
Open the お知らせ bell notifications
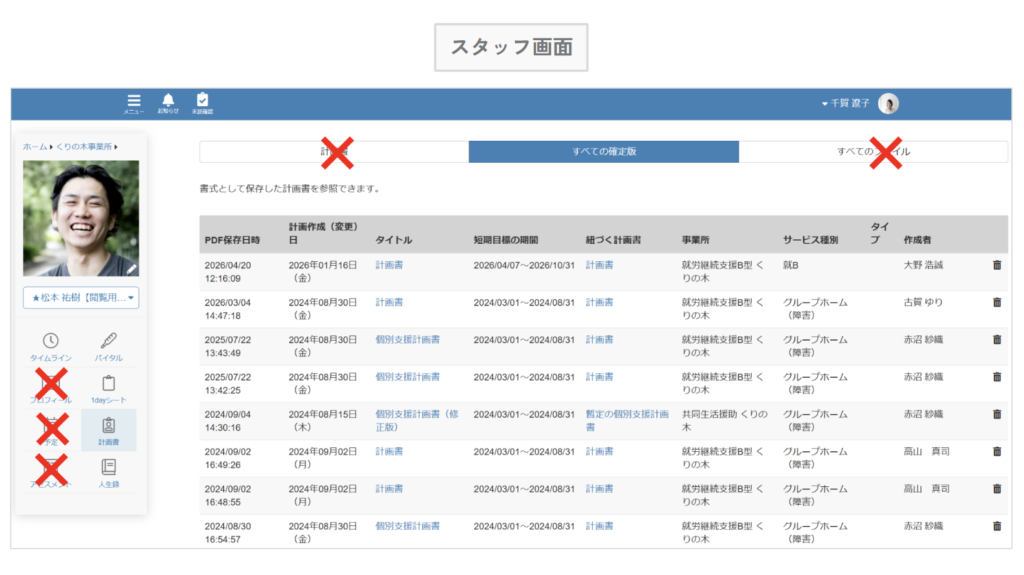click(168, 103)
